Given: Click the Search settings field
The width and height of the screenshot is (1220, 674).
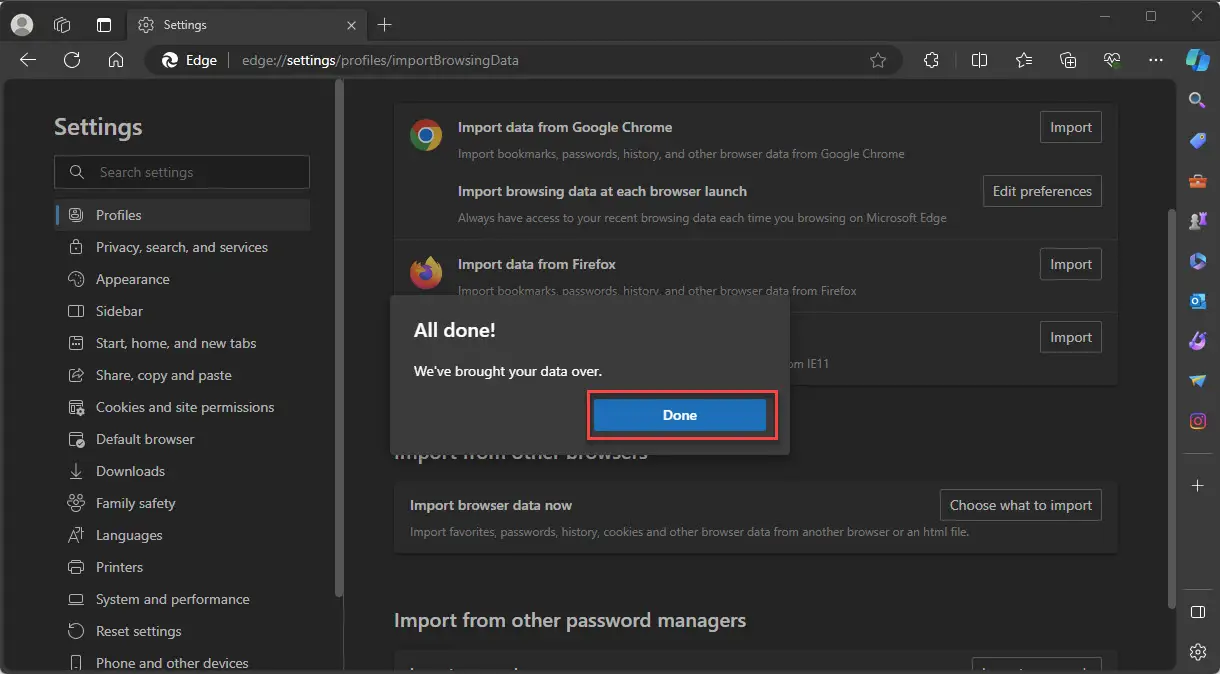Looking at the screenshot, I should point(182,172).
